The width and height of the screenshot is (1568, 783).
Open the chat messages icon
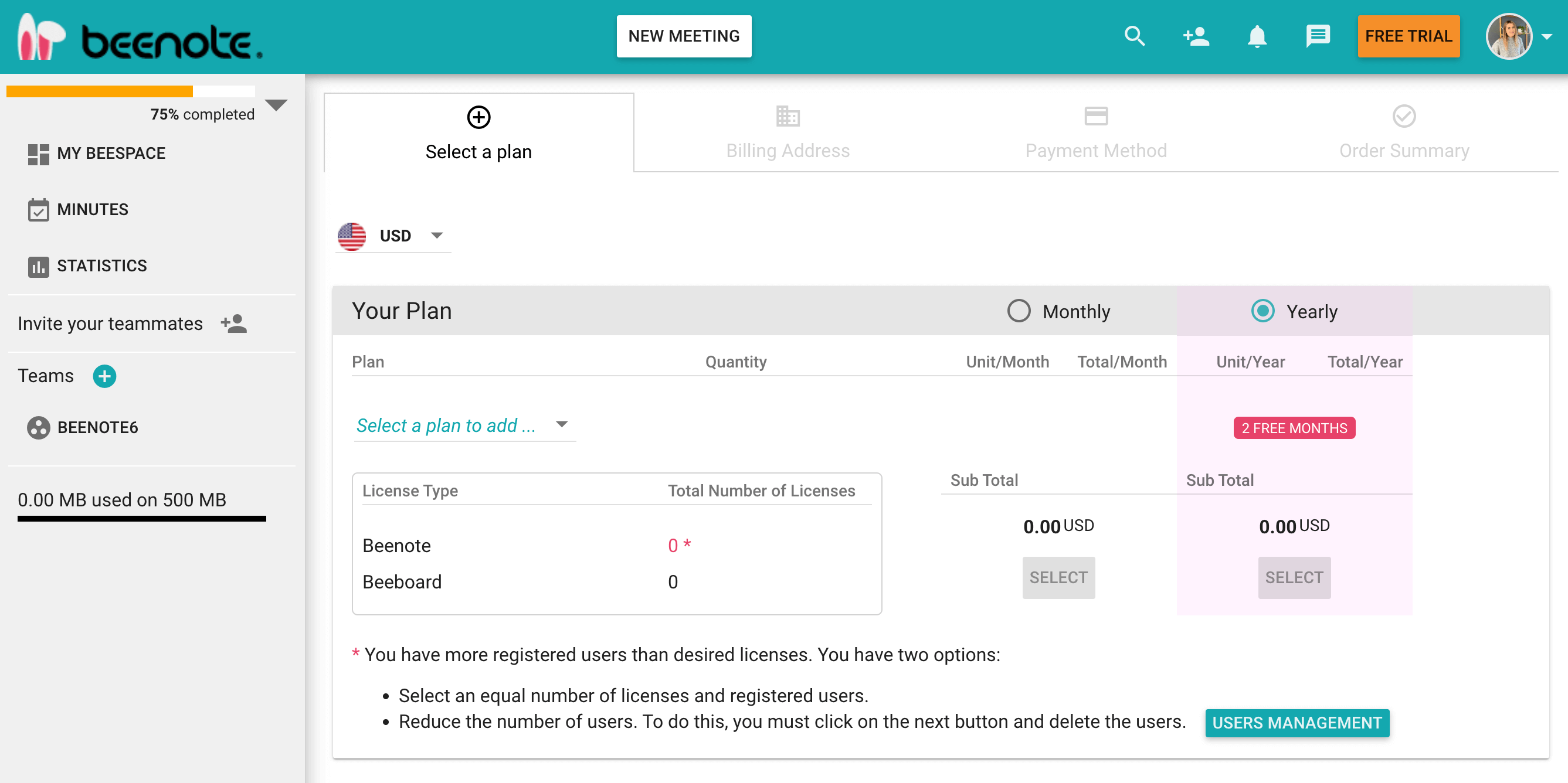pos(1318,36)
